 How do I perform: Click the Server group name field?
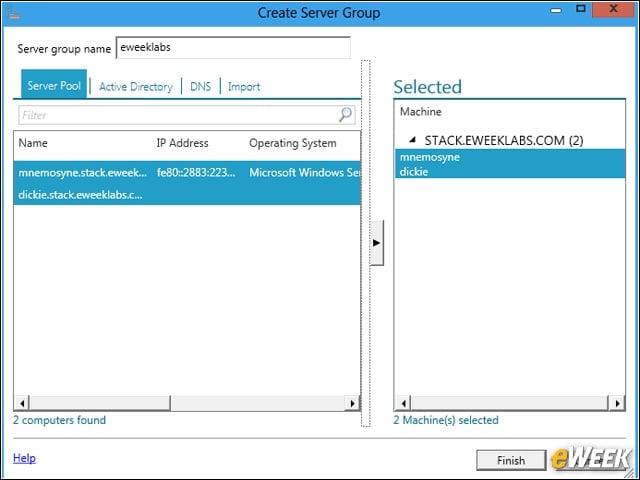pyautogui.click(x=233, y=48)
